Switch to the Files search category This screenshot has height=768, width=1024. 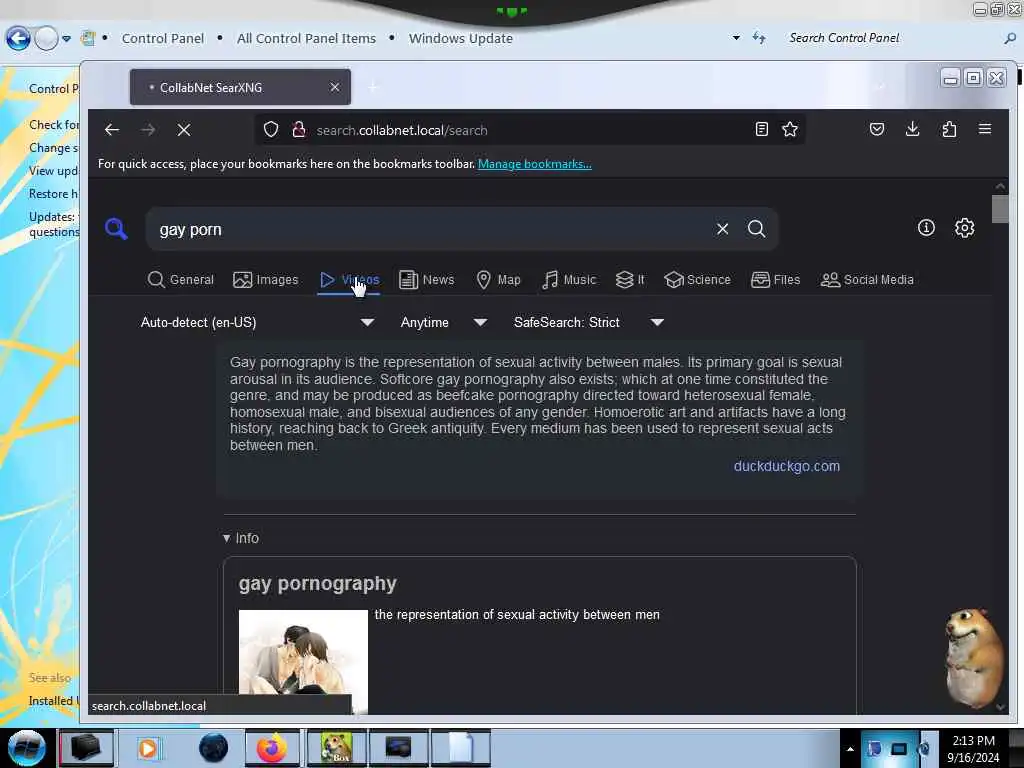point(775,280)
